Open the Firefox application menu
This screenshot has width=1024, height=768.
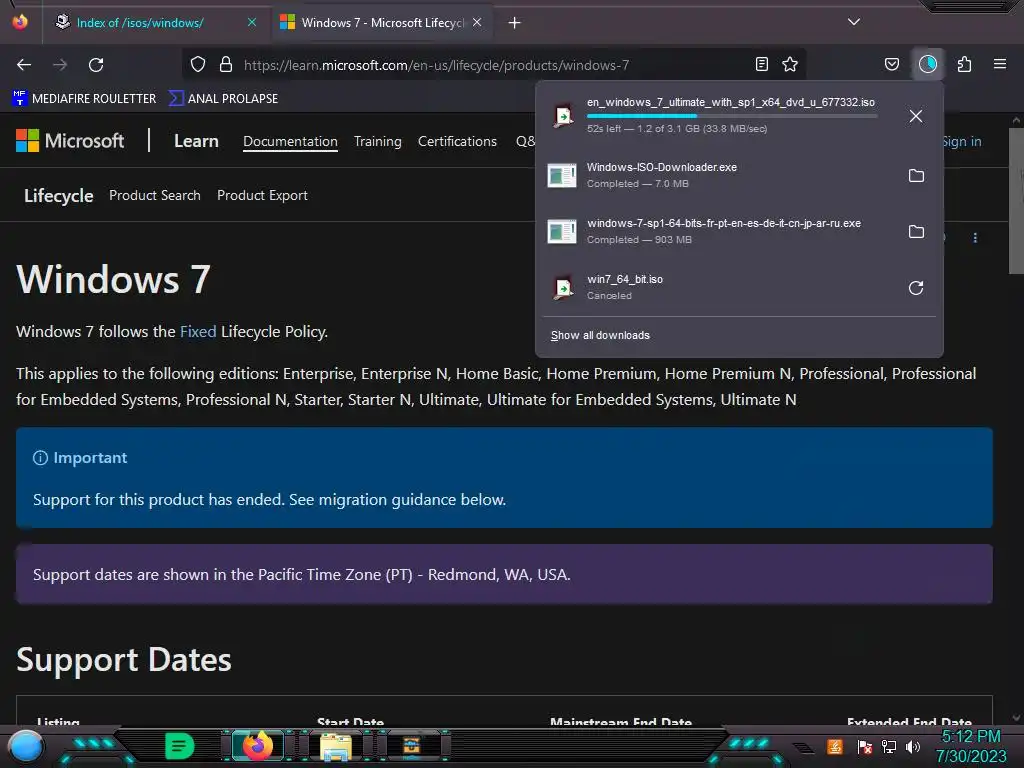[x=1000, y=64]
